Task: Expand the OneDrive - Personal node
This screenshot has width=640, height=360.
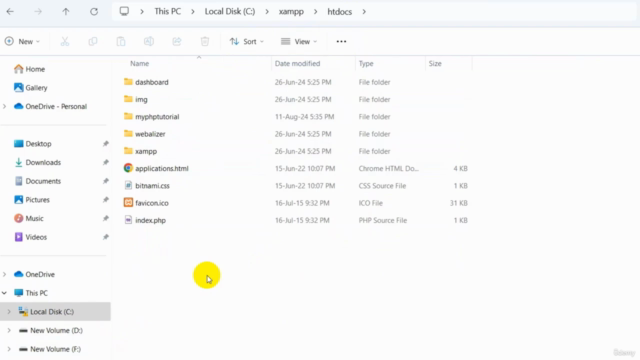Action: (x=4, y=106)
